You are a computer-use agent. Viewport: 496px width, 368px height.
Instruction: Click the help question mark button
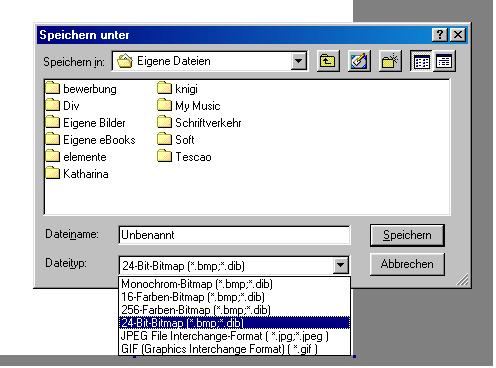pyautogui.click(x=439, y=35)
